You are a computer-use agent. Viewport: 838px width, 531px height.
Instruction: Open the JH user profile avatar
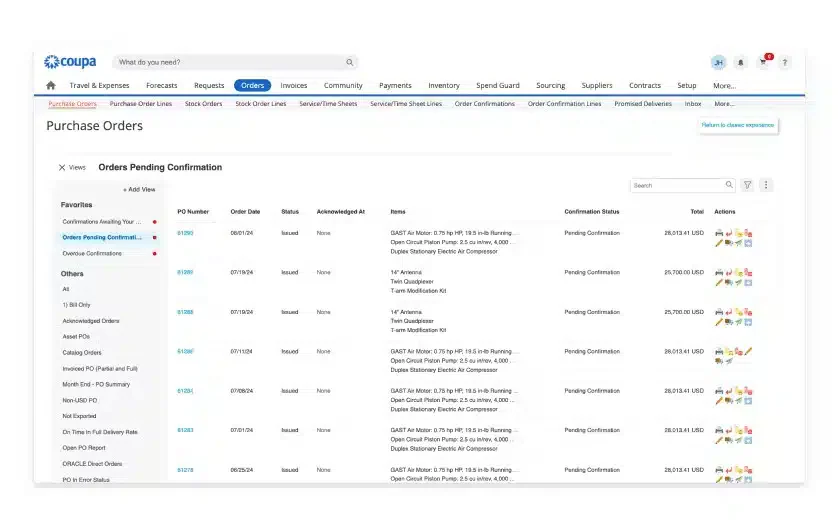[719, 63]
